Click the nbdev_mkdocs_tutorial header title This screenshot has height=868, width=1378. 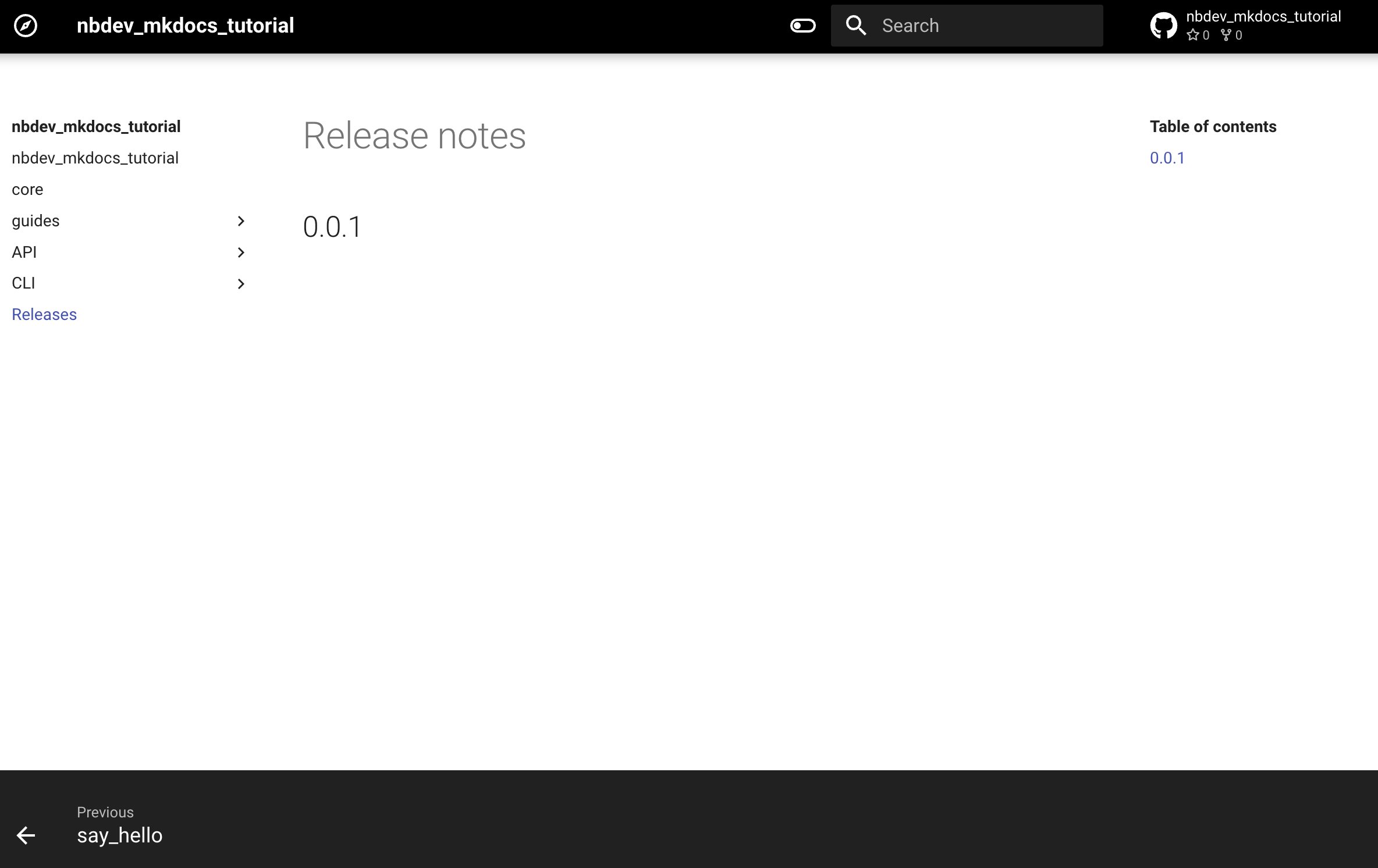tap(186, 26)
